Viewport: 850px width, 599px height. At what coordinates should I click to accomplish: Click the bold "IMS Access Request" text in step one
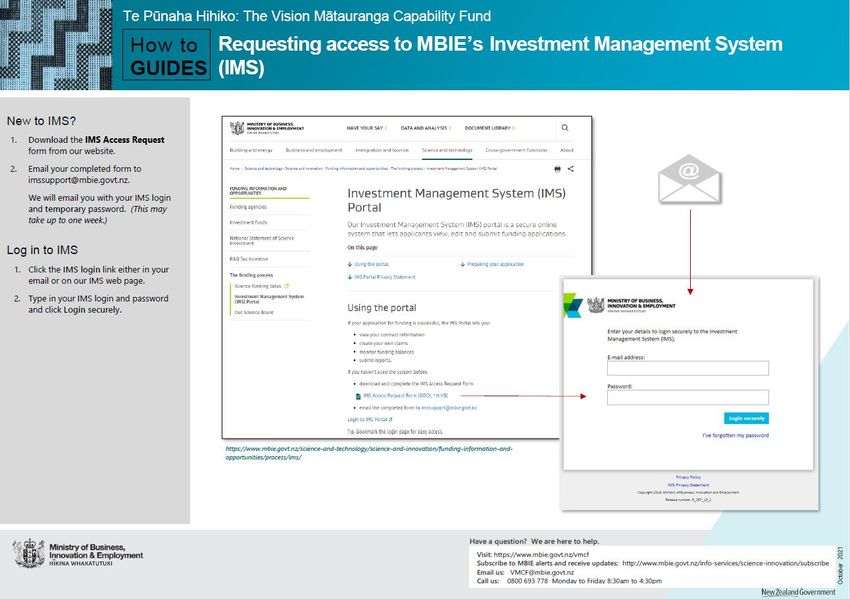[125, 140]
